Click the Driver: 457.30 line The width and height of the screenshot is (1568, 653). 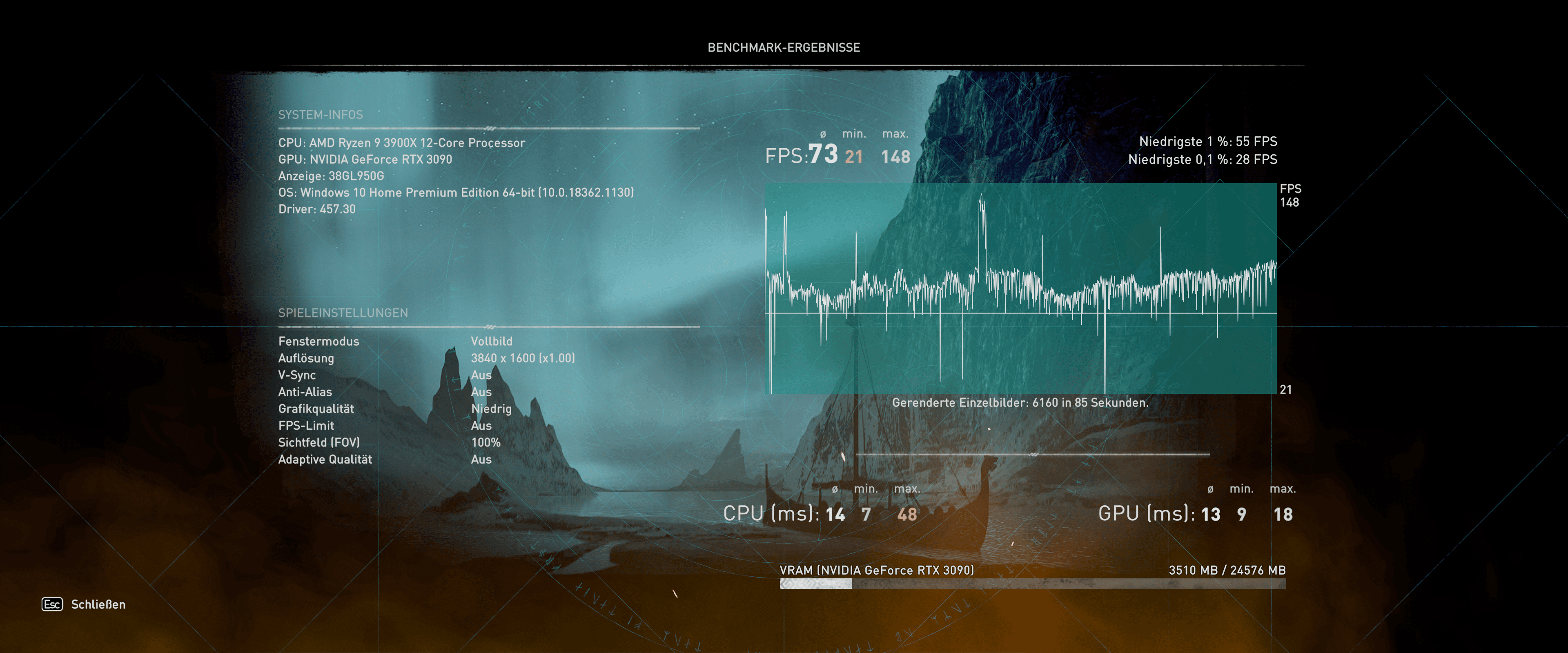pyautogui.click(x=316, y=209)
